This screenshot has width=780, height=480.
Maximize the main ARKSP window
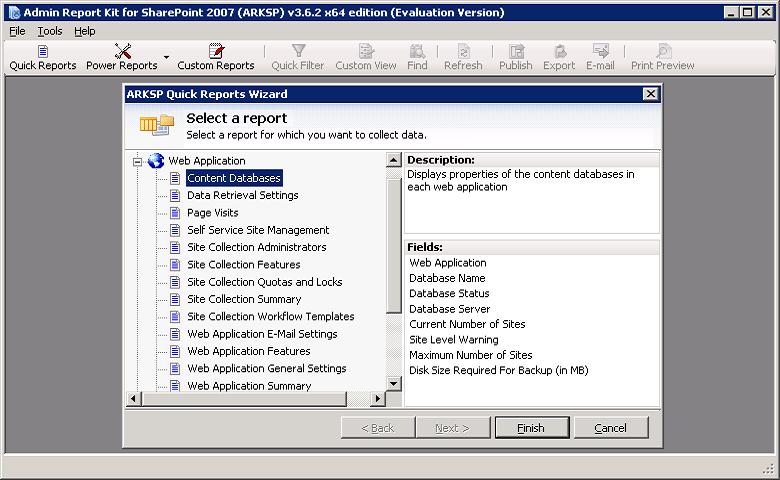[748, 12]
